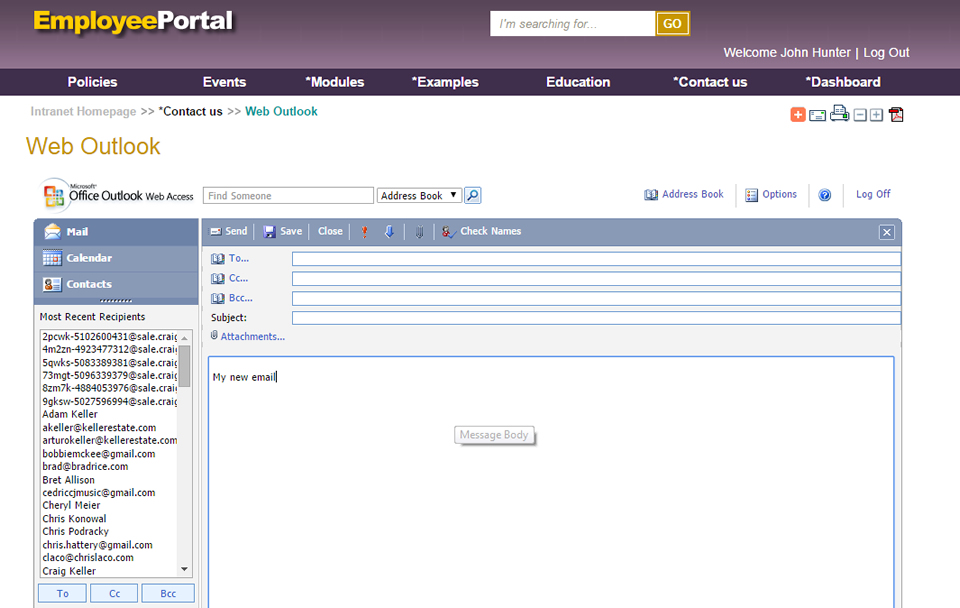Select Cheryl Meier from recent recipients

click(x=71, y=506)
